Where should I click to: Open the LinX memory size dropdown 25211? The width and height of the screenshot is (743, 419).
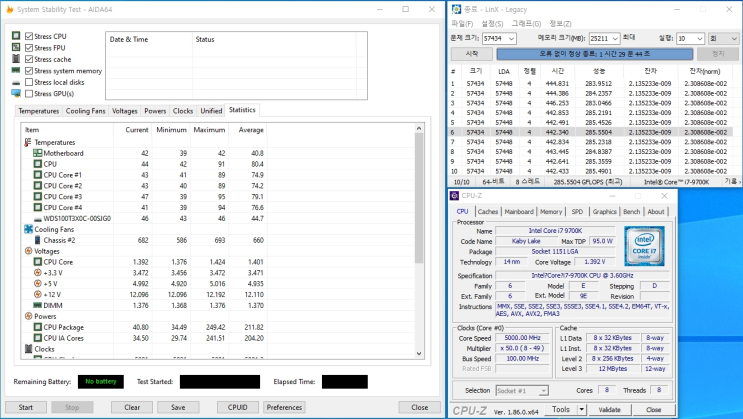615,38
